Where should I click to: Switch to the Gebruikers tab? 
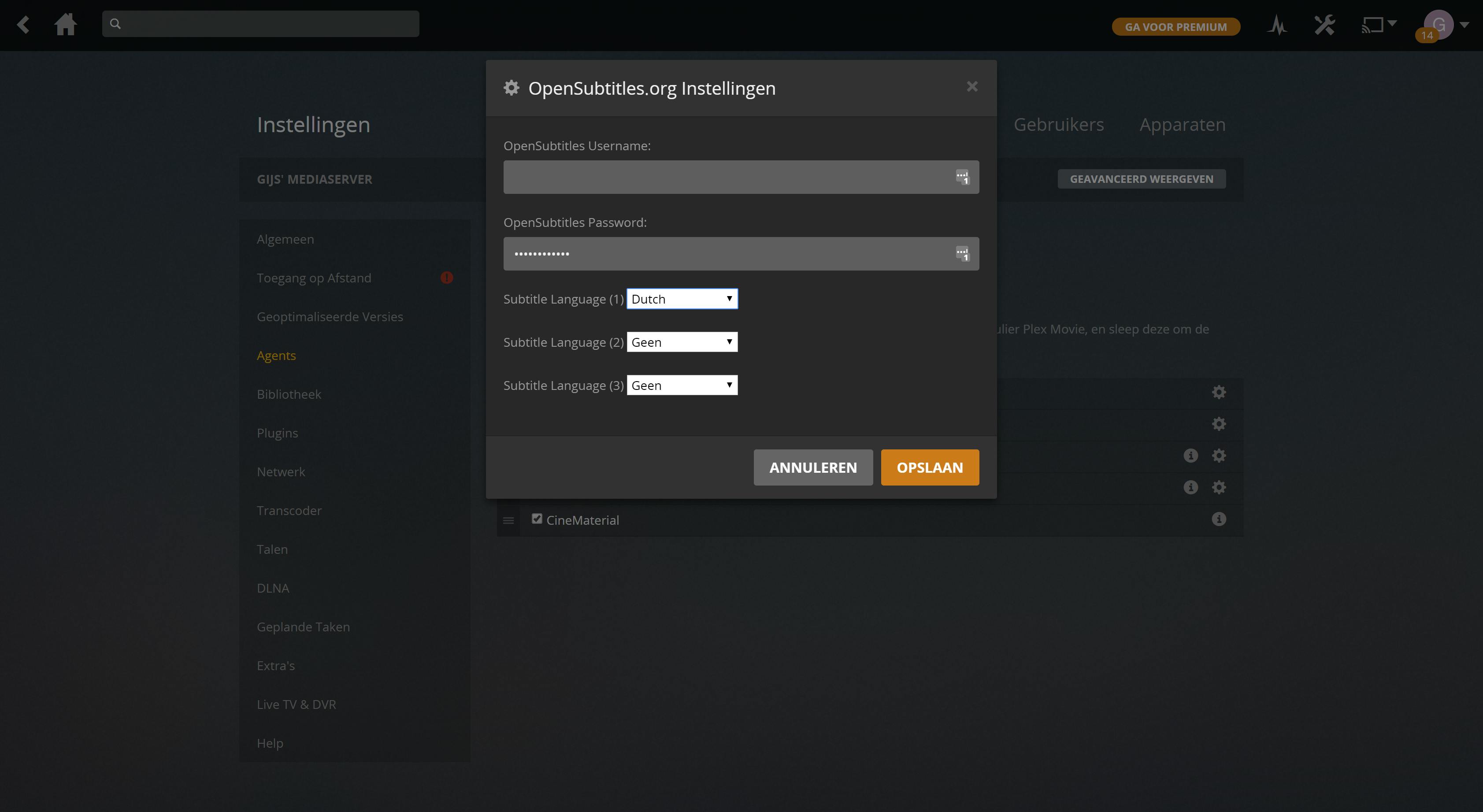click(x=1058, y=124)
